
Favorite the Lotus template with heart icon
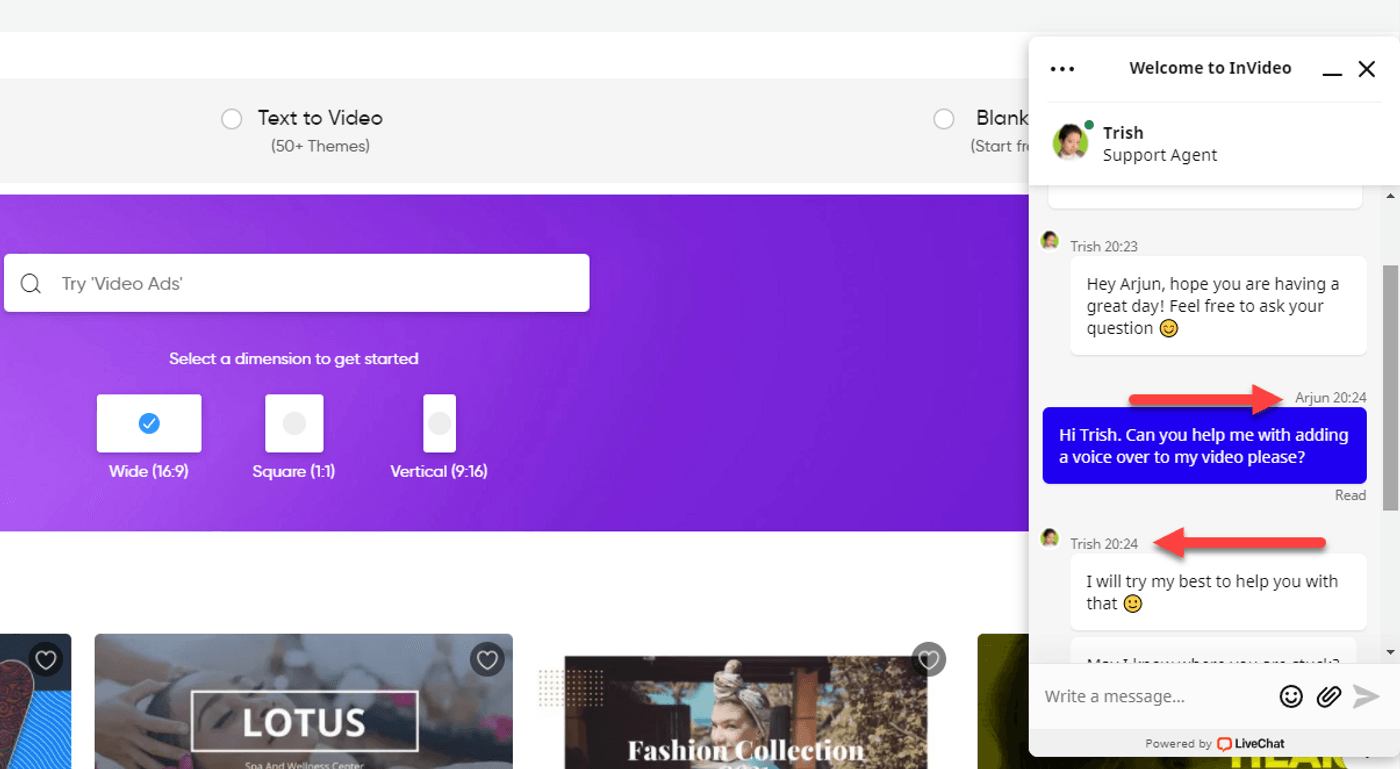tap(487, 659)
